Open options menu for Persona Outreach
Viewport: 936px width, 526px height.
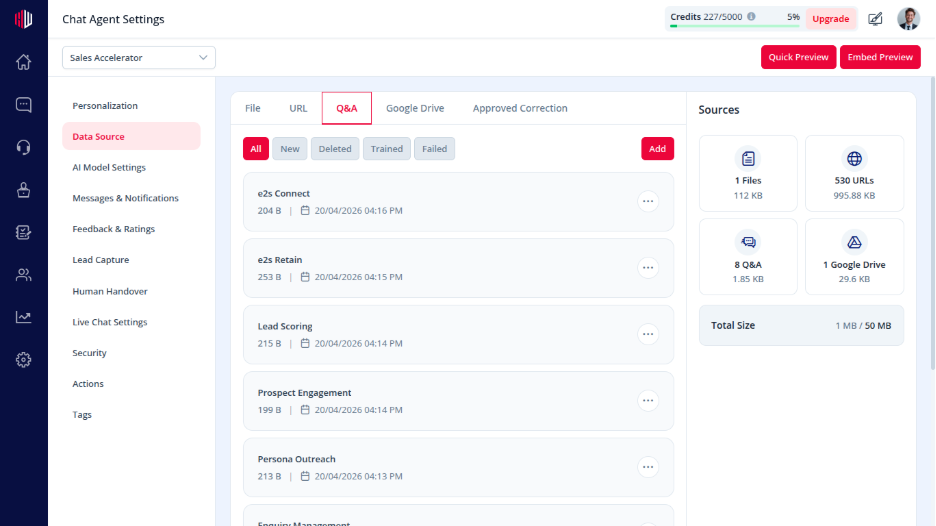pyautogui.click(x=648, y=467)
